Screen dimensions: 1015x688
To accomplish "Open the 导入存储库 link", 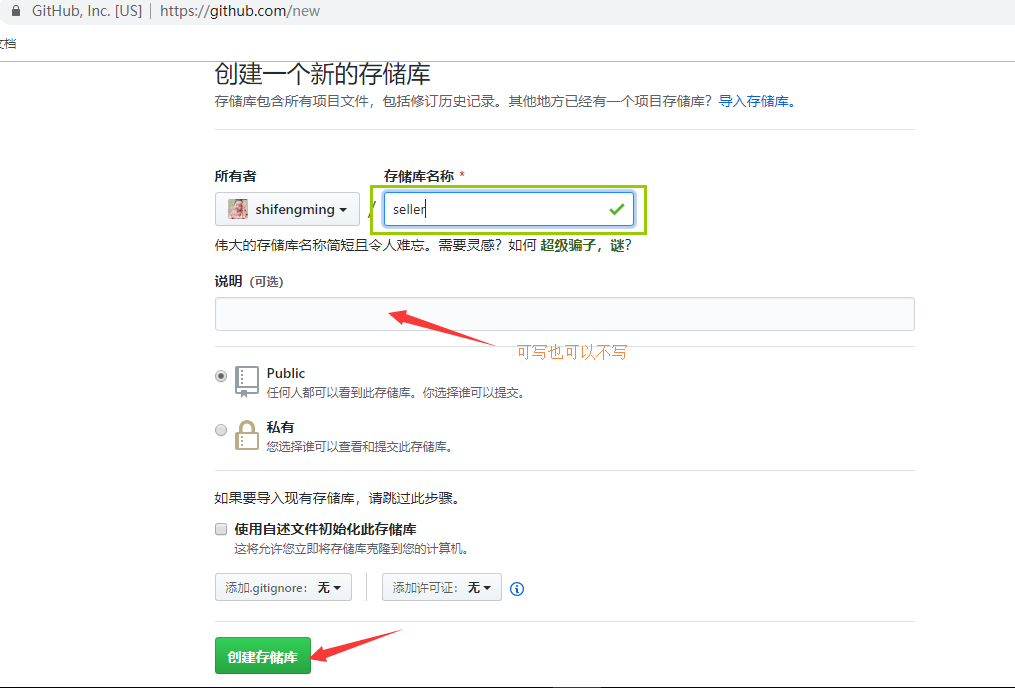I will [x=757, y=102].
